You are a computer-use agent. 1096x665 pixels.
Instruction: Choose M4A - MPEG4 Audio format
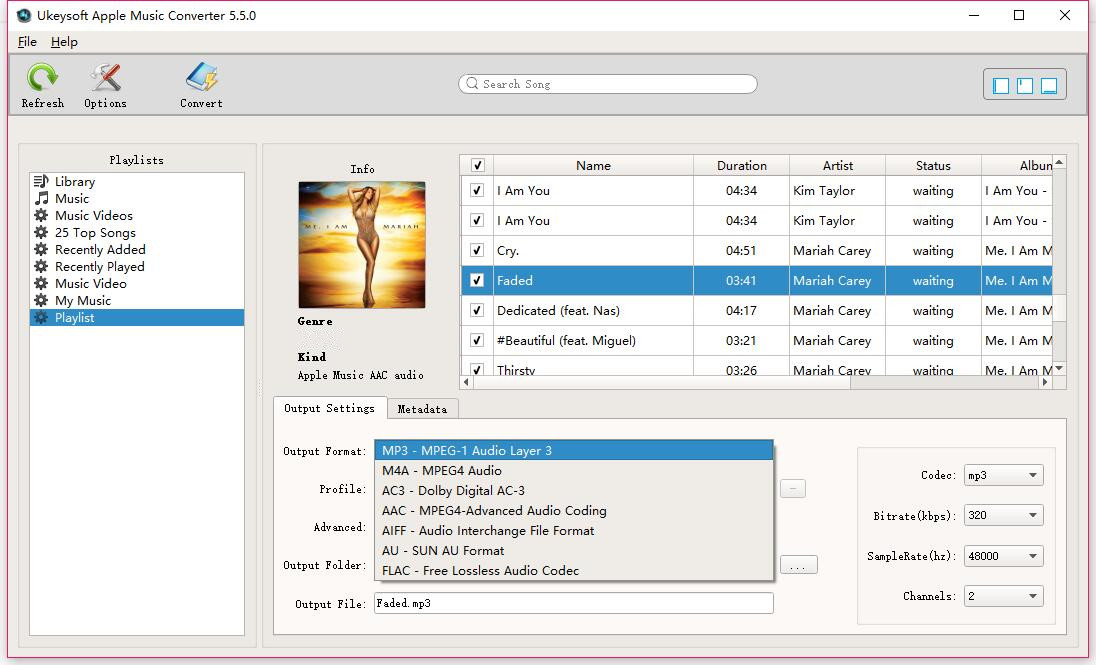pos(574,471)
